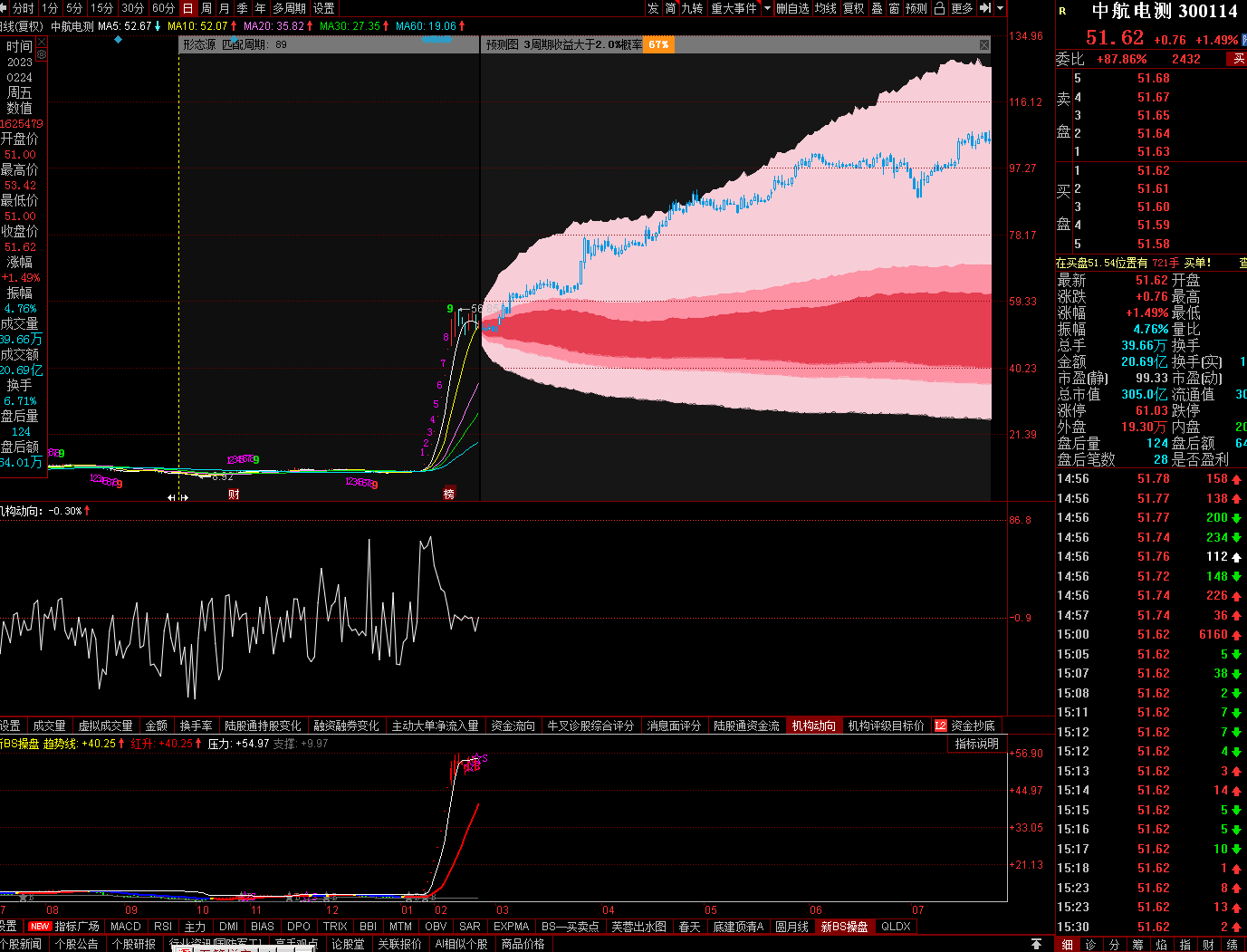Image resolution: width=1247 pixels, height=952 pixels.
Task: Select the 换手率 indicator tab
Action: pos(196,726)
